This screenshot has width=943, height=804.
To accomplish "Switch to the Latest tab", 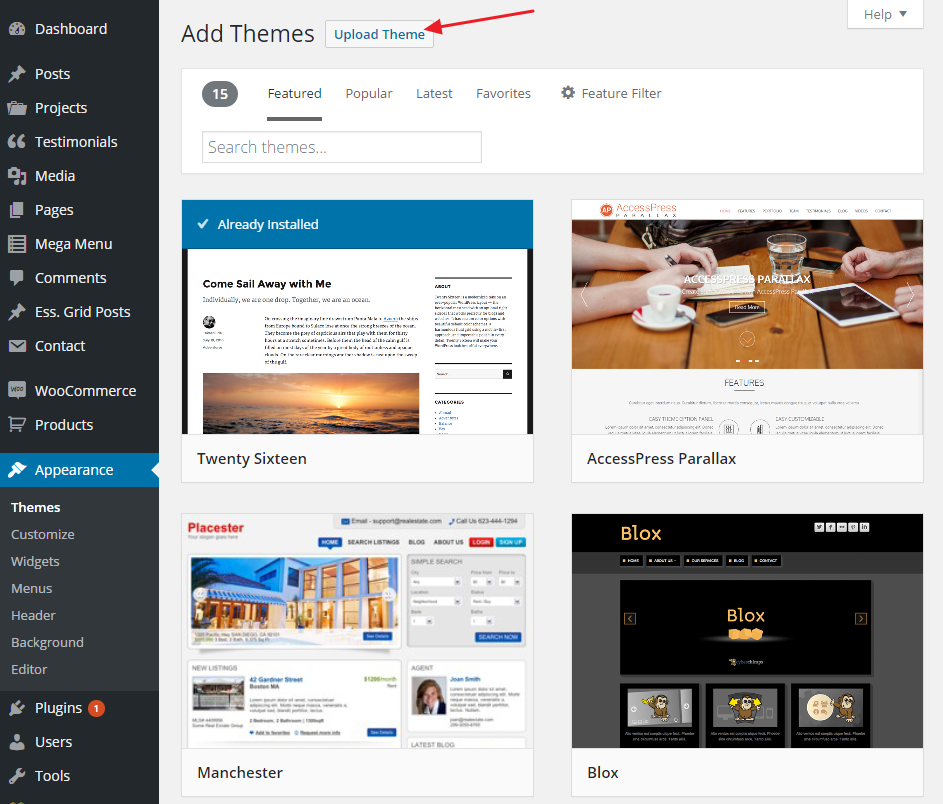I will pyautogui.click(x=434, y=94).
